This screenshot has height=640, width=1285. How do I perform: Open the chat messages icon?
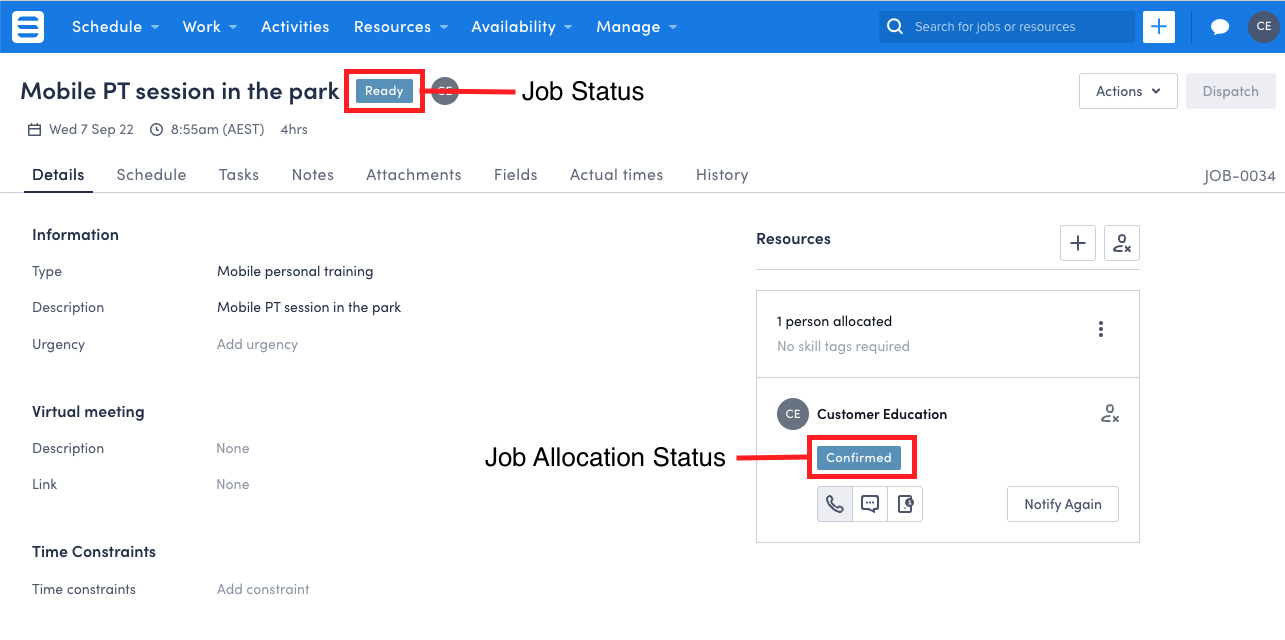coord(1219,27)
